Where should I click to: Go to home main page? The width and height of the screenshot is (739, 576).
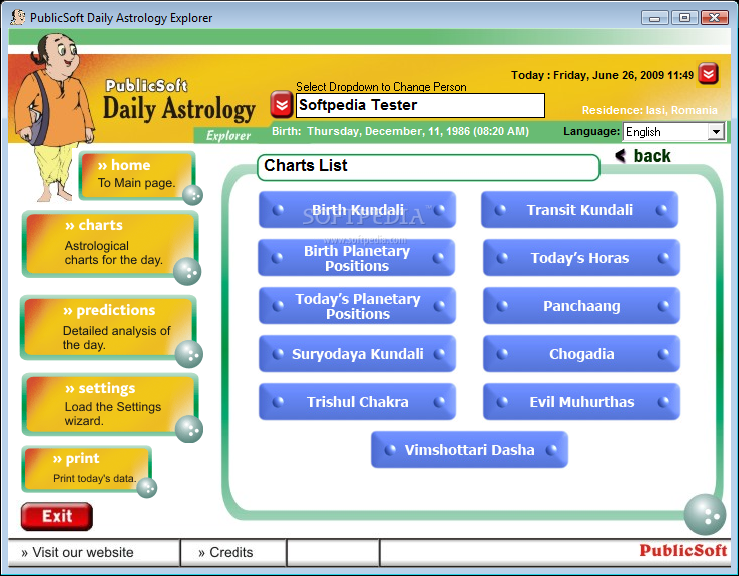click(138, 175)
